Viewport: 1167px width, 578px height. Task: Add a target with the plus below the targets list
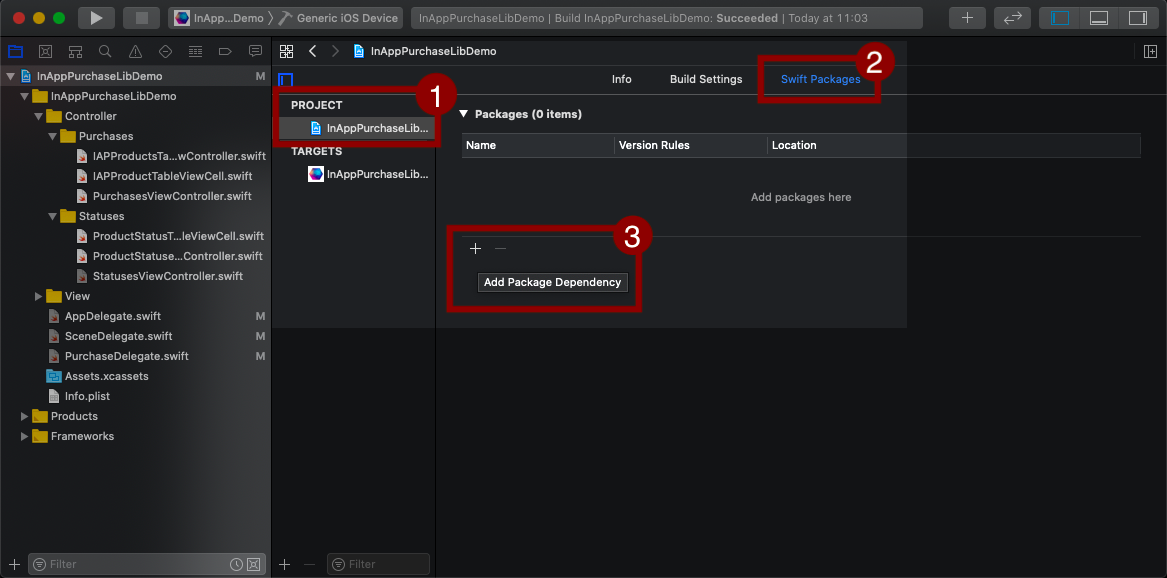tap(284, 565)
